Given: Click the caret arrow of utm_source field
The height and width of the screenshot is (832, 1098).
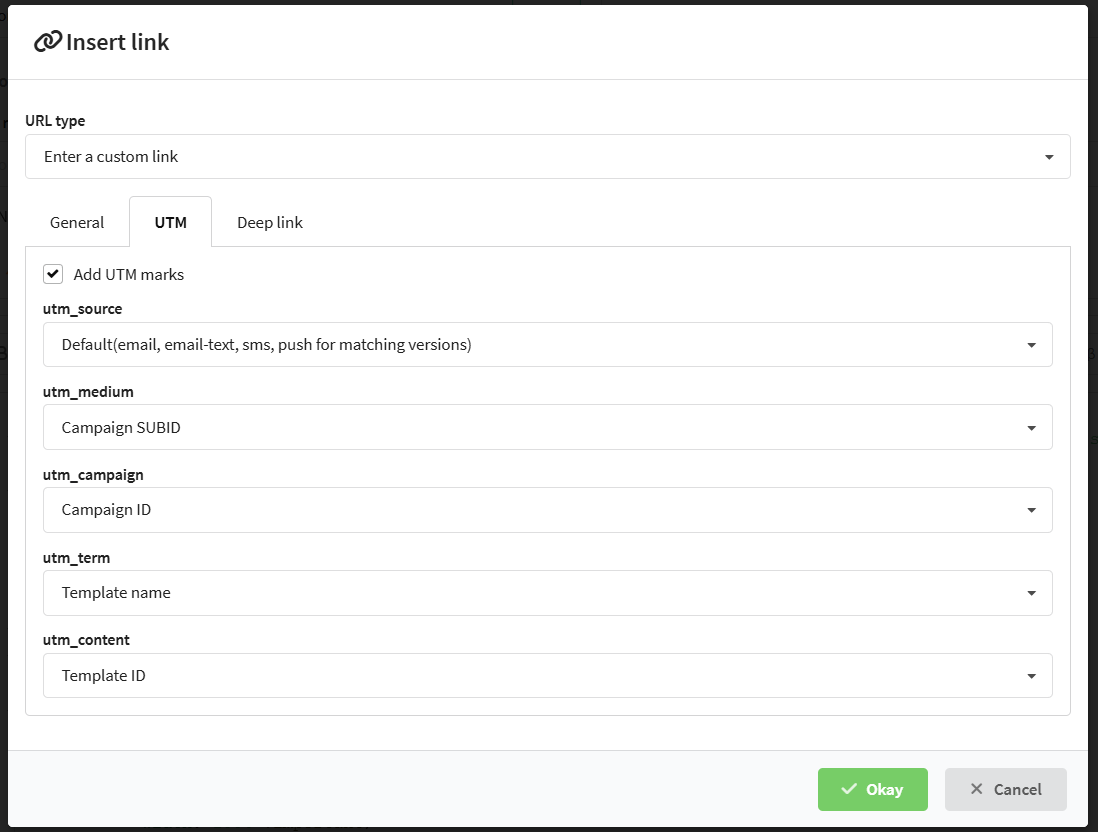Looking at the screenshot, I should 1031,345.
